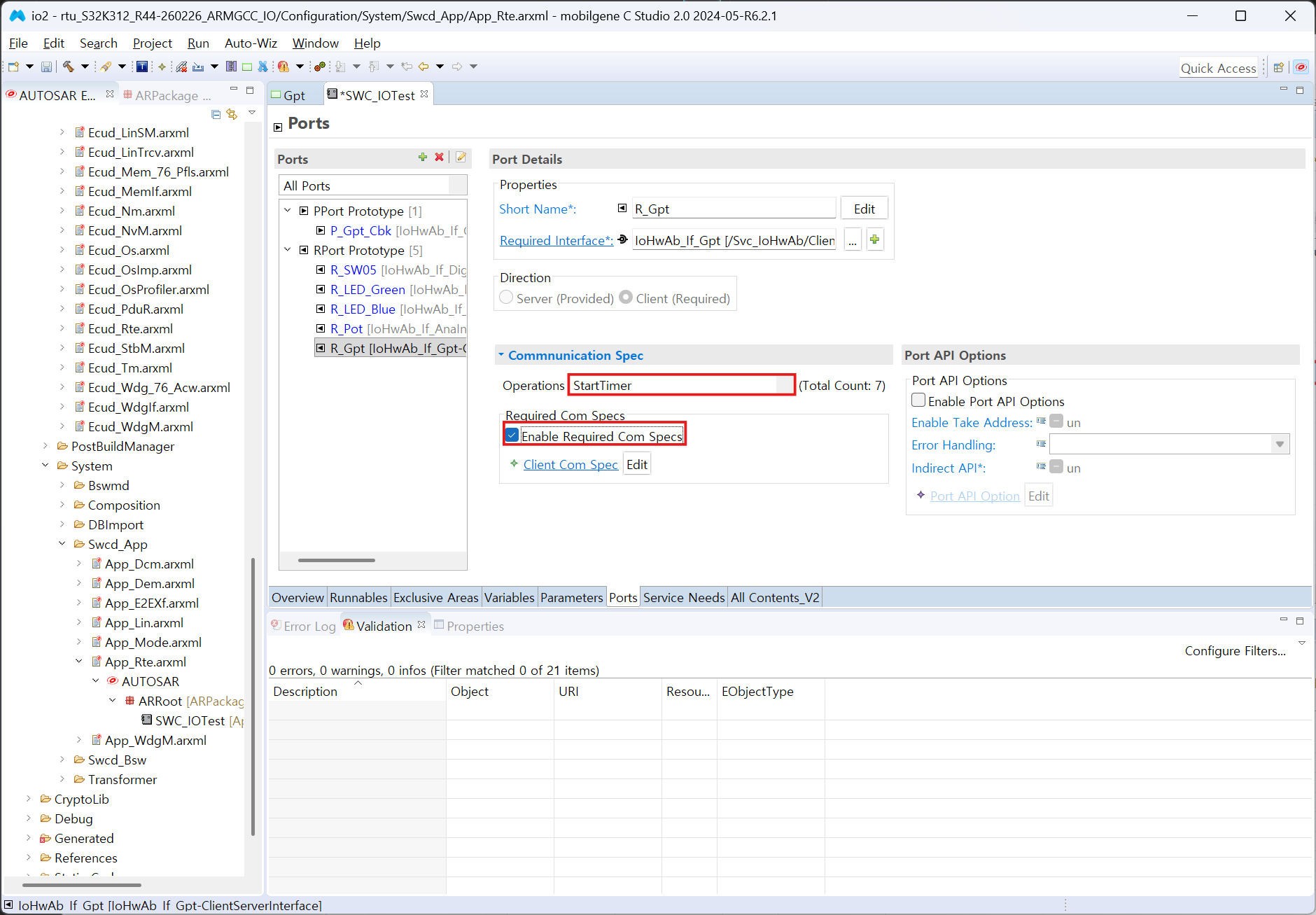Open the All Ports filter dropdown

[373, 186]
